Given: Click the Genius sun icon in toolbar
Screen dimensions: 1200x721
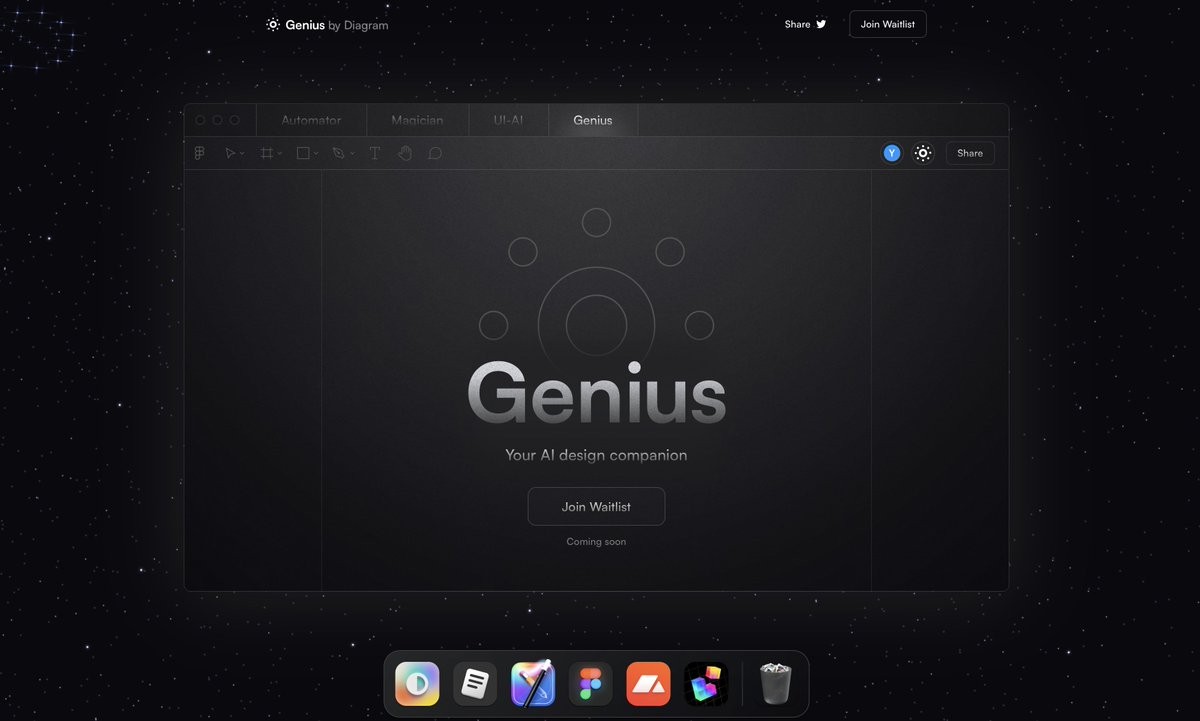Looking at the screenshot, I should tap(923, 153).
